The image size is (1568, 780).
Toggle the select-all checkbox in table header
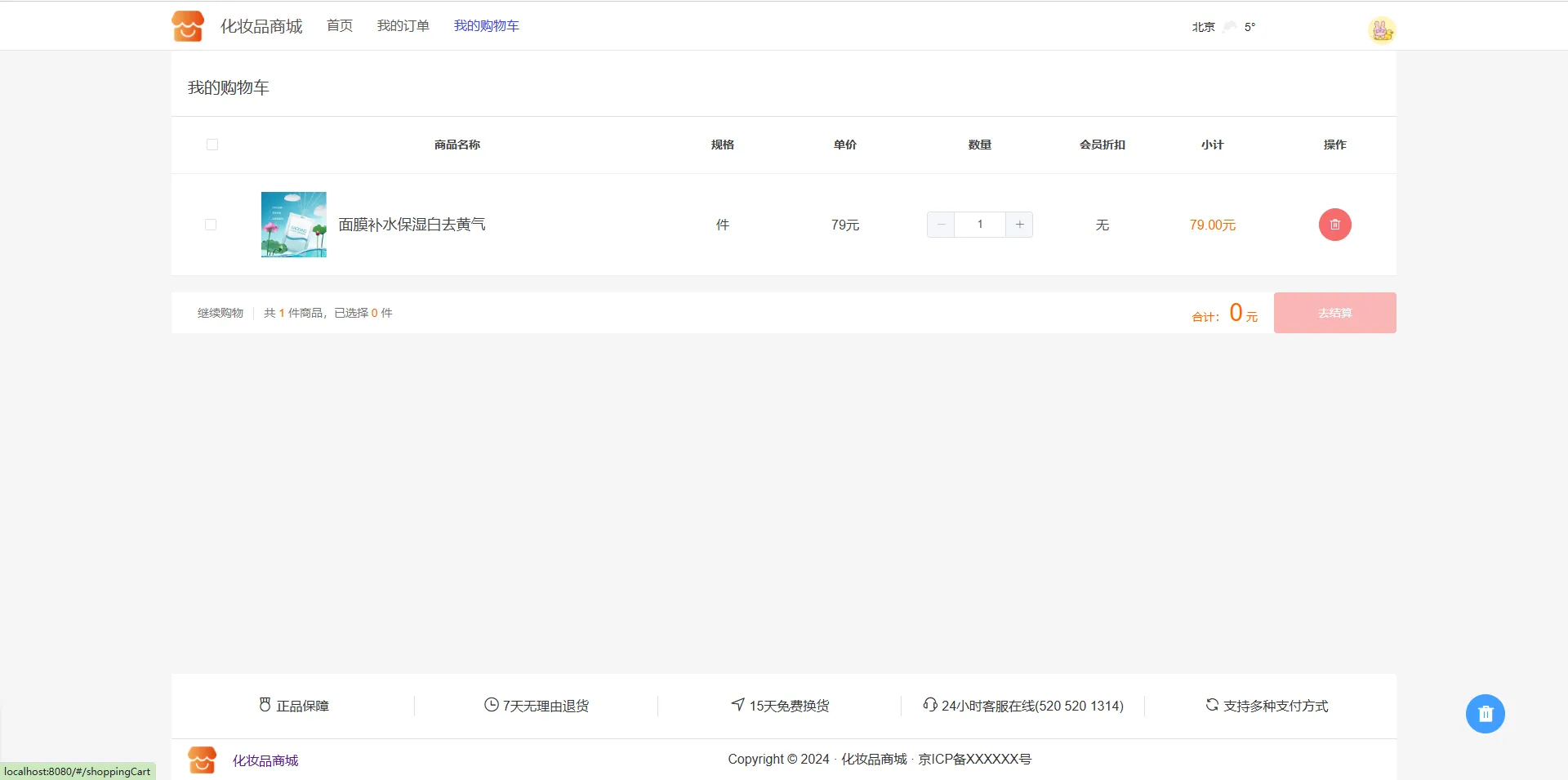point(212,145)
